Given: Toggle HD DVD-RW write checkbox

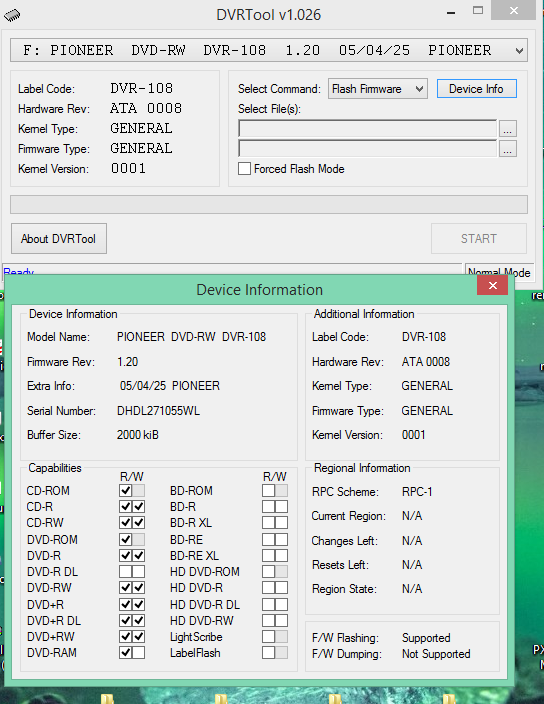Looking at the screenshot, I should pyautogui.click(x=281, y=620).
